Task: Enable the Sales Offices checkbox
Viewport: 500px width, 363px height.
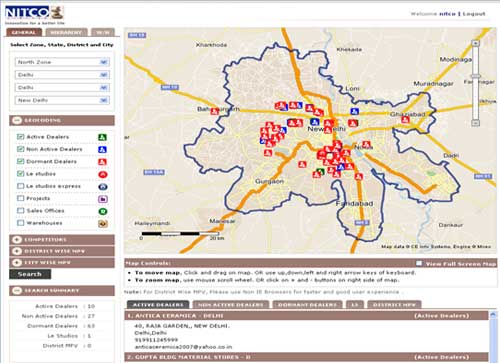Action: (21, 210)
